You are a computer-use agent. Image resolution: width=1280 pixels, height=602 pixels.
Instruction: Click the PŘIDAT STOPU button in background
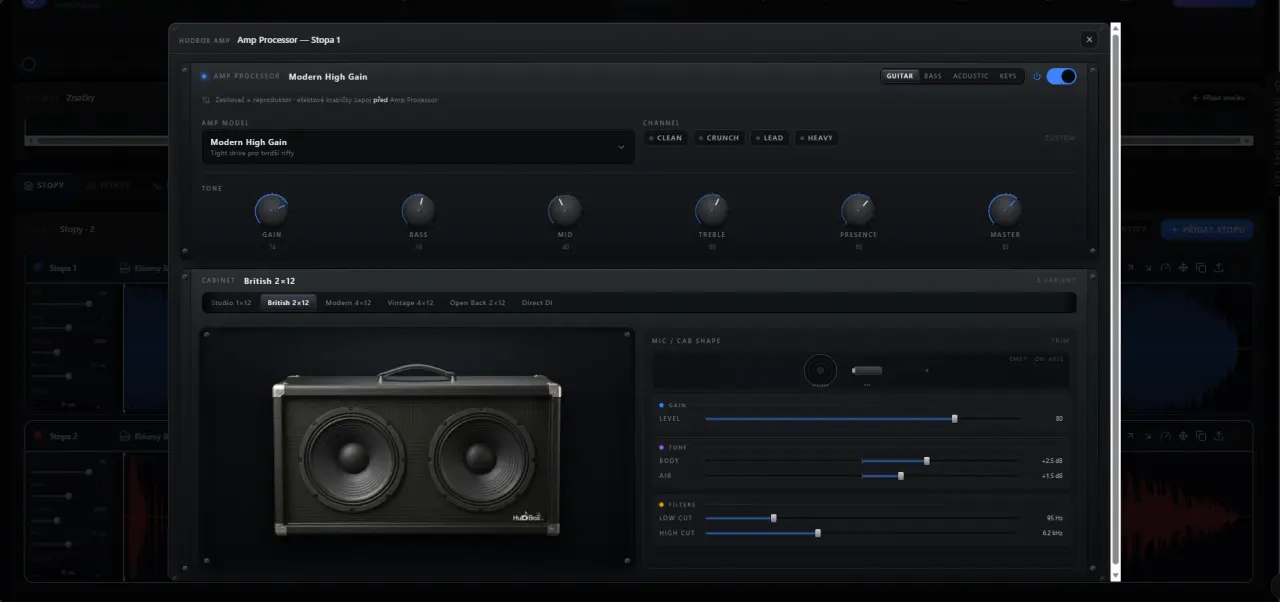[x=1207, y=230]
